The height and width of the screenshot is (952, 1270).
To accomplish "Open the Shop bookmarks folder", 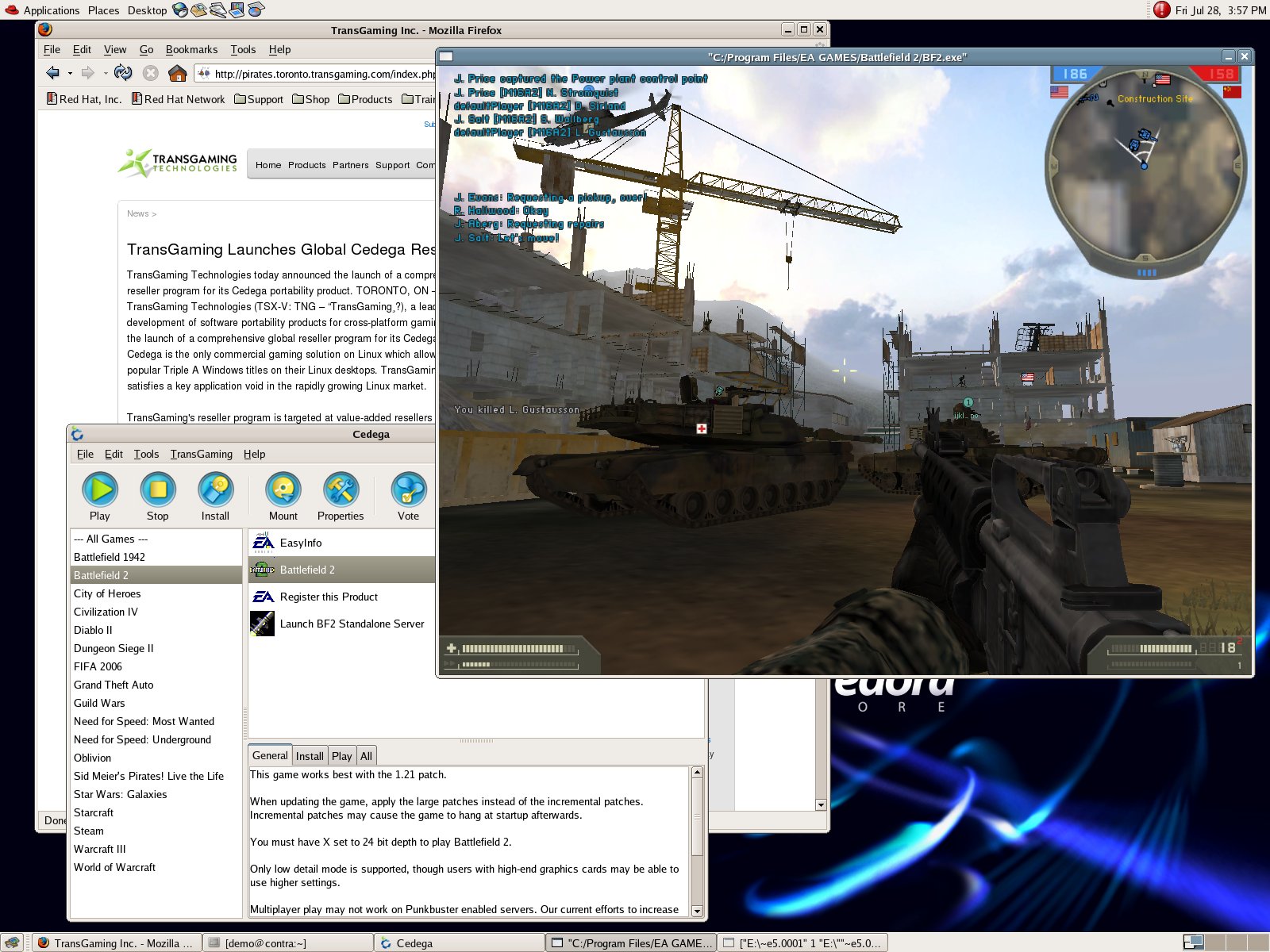I will (x=310, y=99).
